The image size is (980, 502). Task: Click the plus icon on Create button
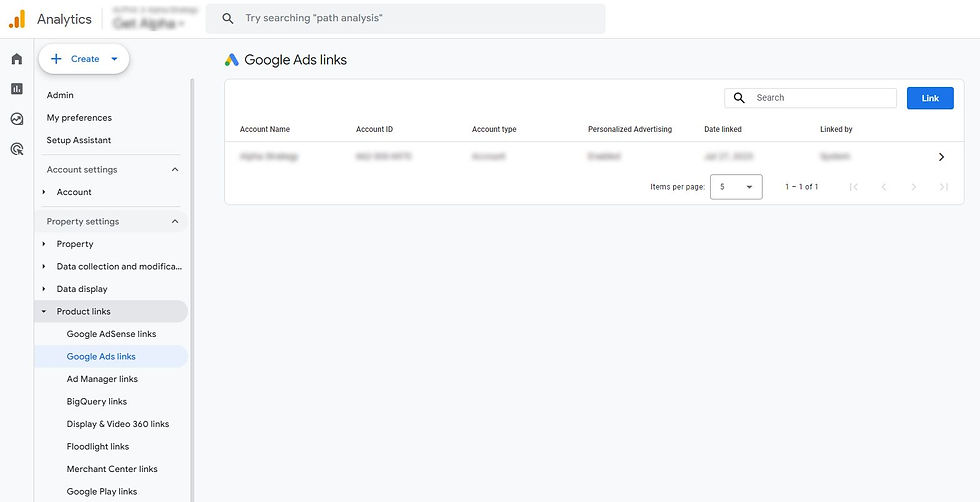56,59
